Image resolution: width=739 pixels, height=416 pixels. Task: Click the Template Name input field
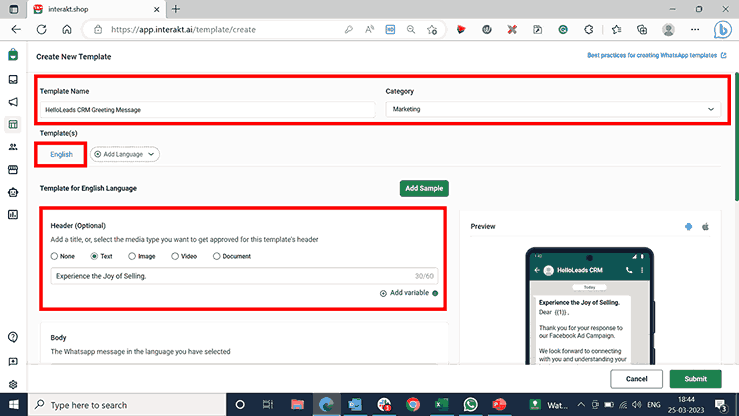click(x=207, y=110)
